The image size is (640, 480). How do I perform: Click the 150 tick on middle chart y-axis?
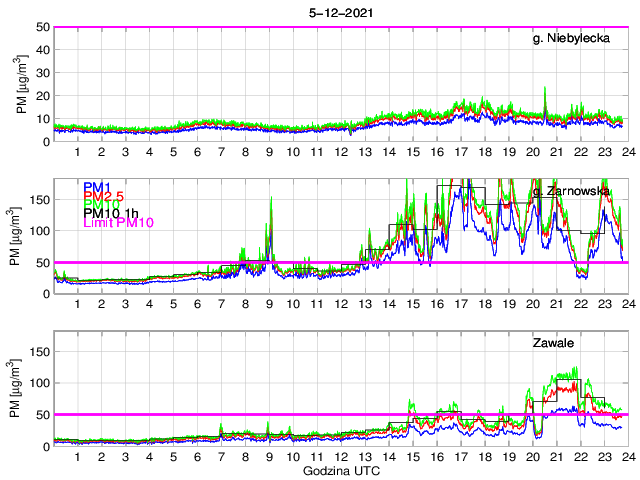[40, 199]
